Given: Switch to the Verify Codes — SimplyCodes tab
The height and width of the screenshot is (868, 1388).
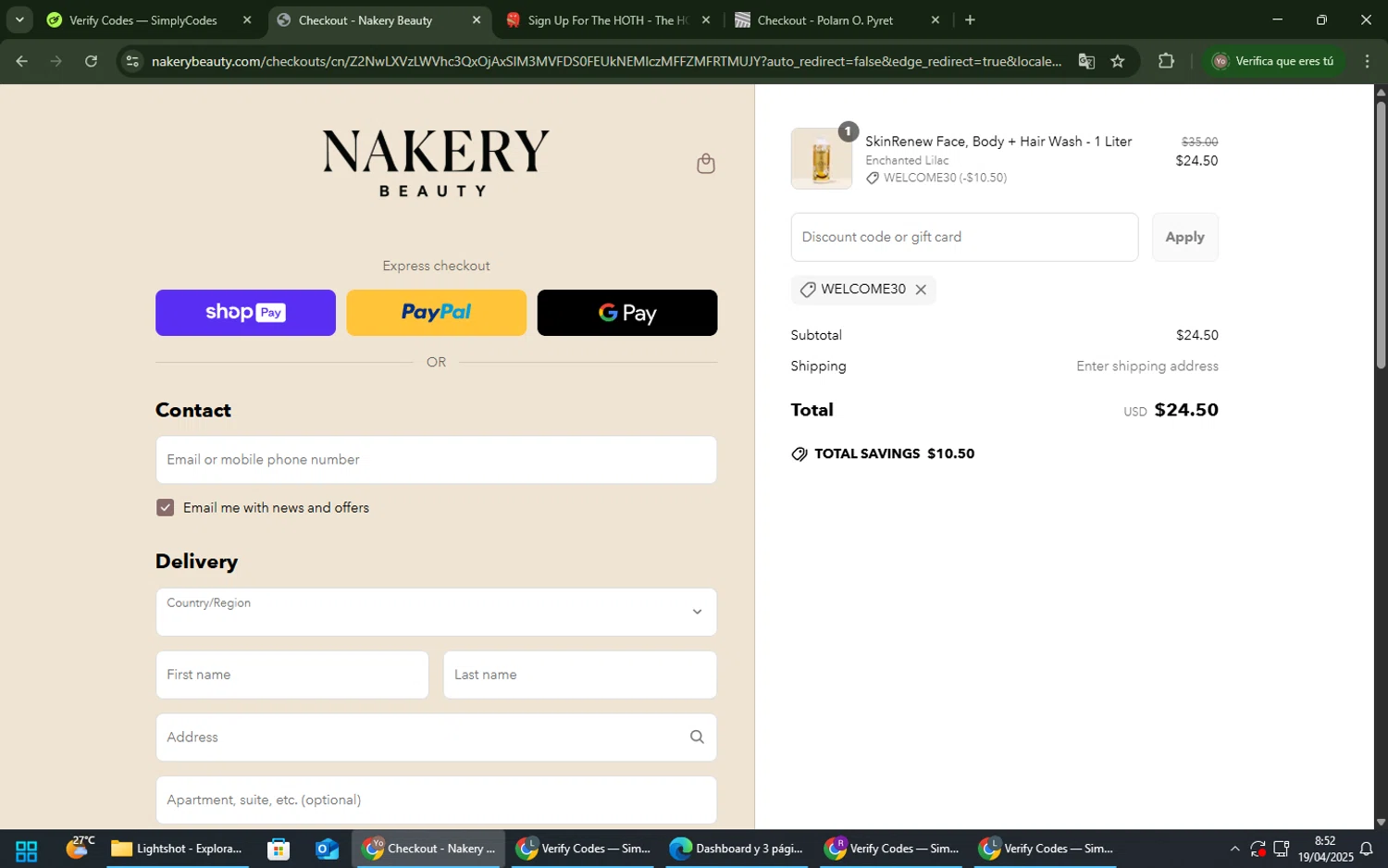Looking at the screenshot, I should click(x=143, y=19).
